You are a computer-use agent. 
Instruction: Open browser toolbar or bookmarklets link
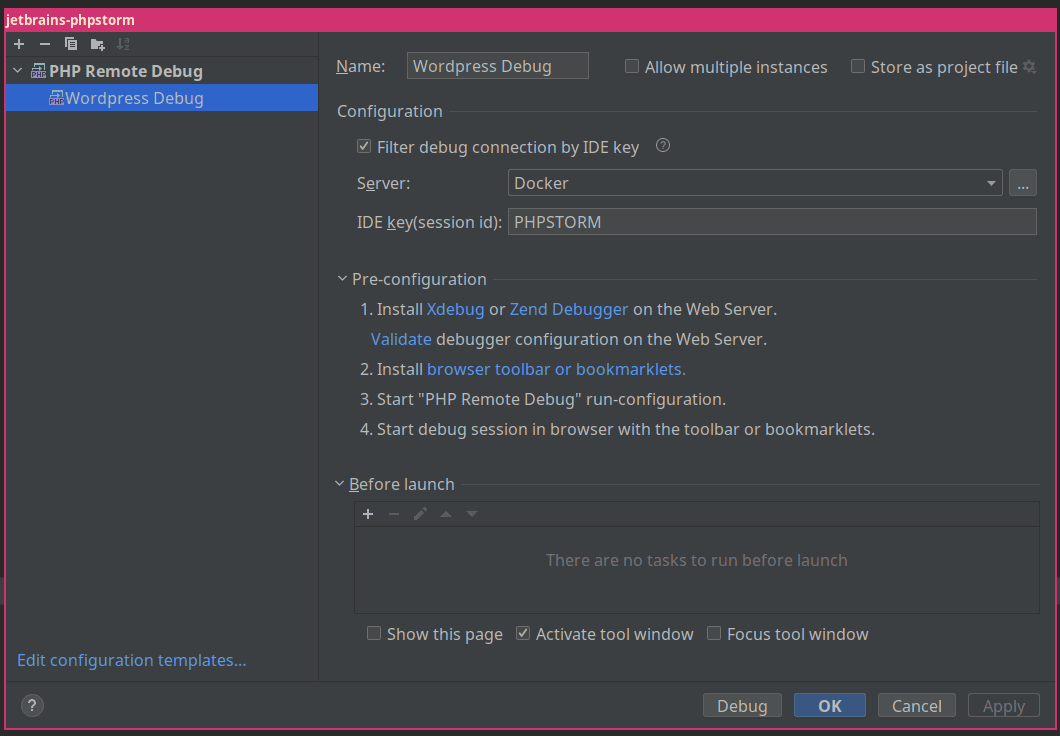[x=556, y=369]
